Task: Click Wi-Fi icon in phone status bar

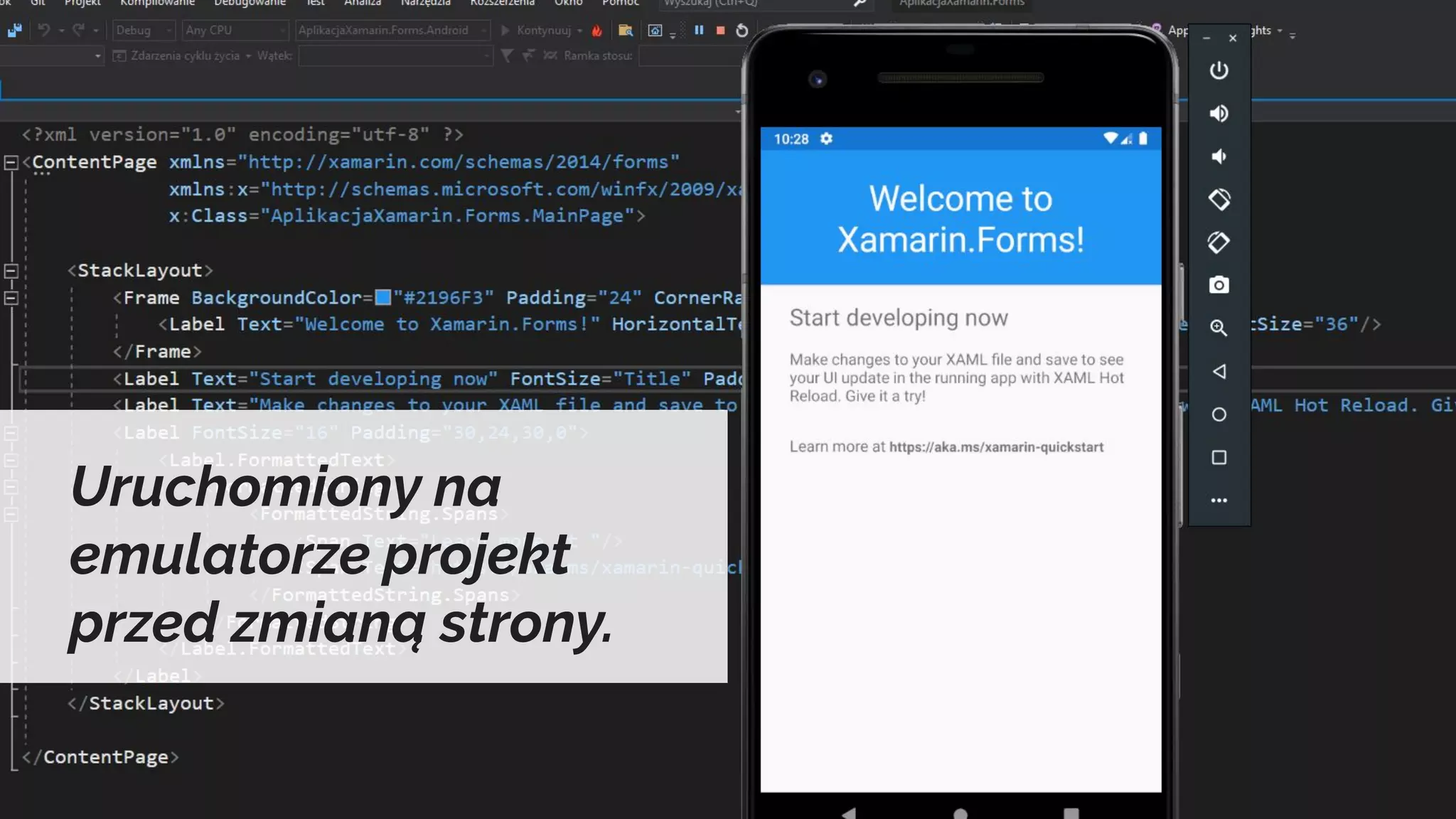Action: click(1110, 139)
